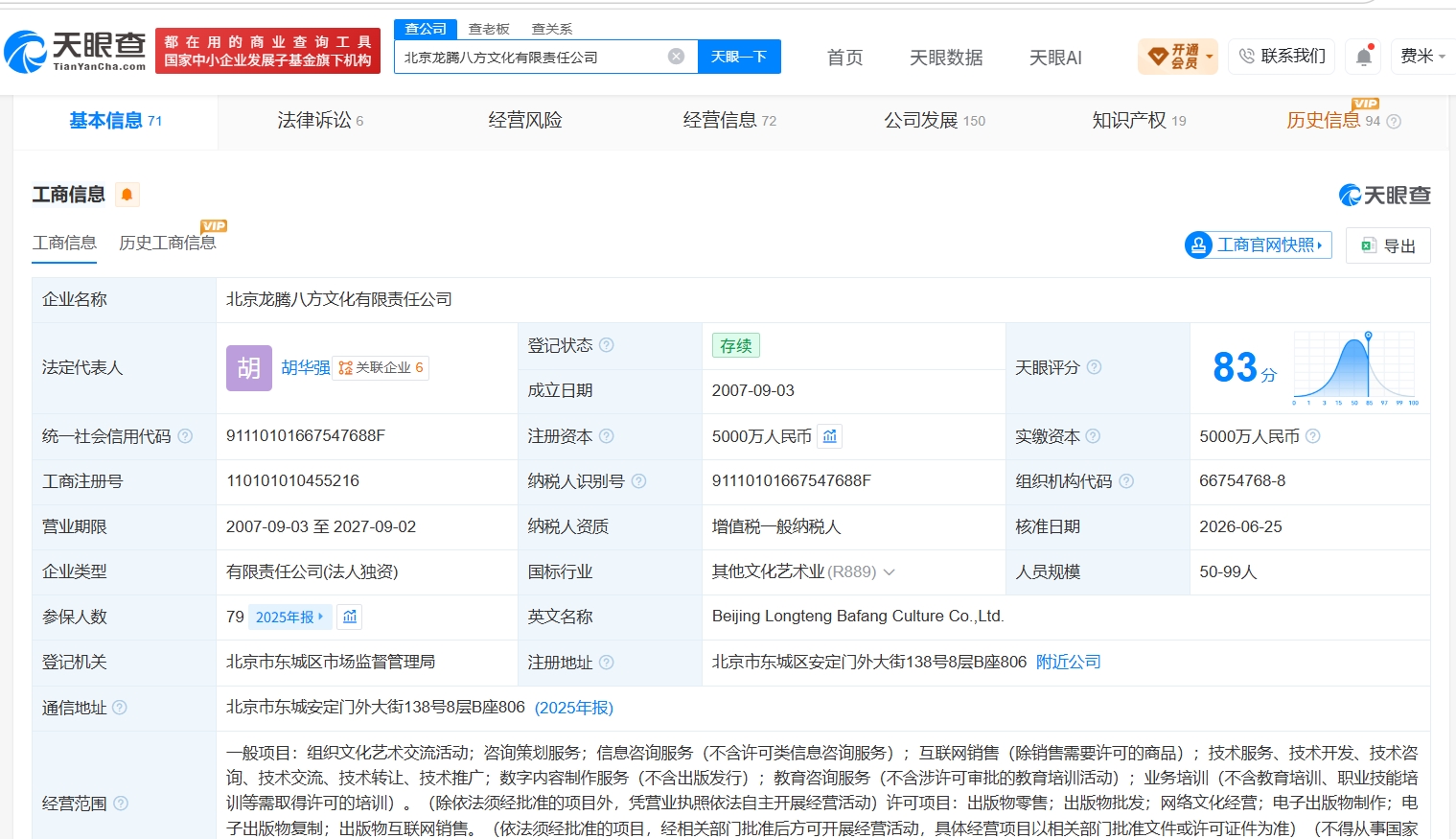
Task: Focus the company name search input
Action: coord(532,57)
